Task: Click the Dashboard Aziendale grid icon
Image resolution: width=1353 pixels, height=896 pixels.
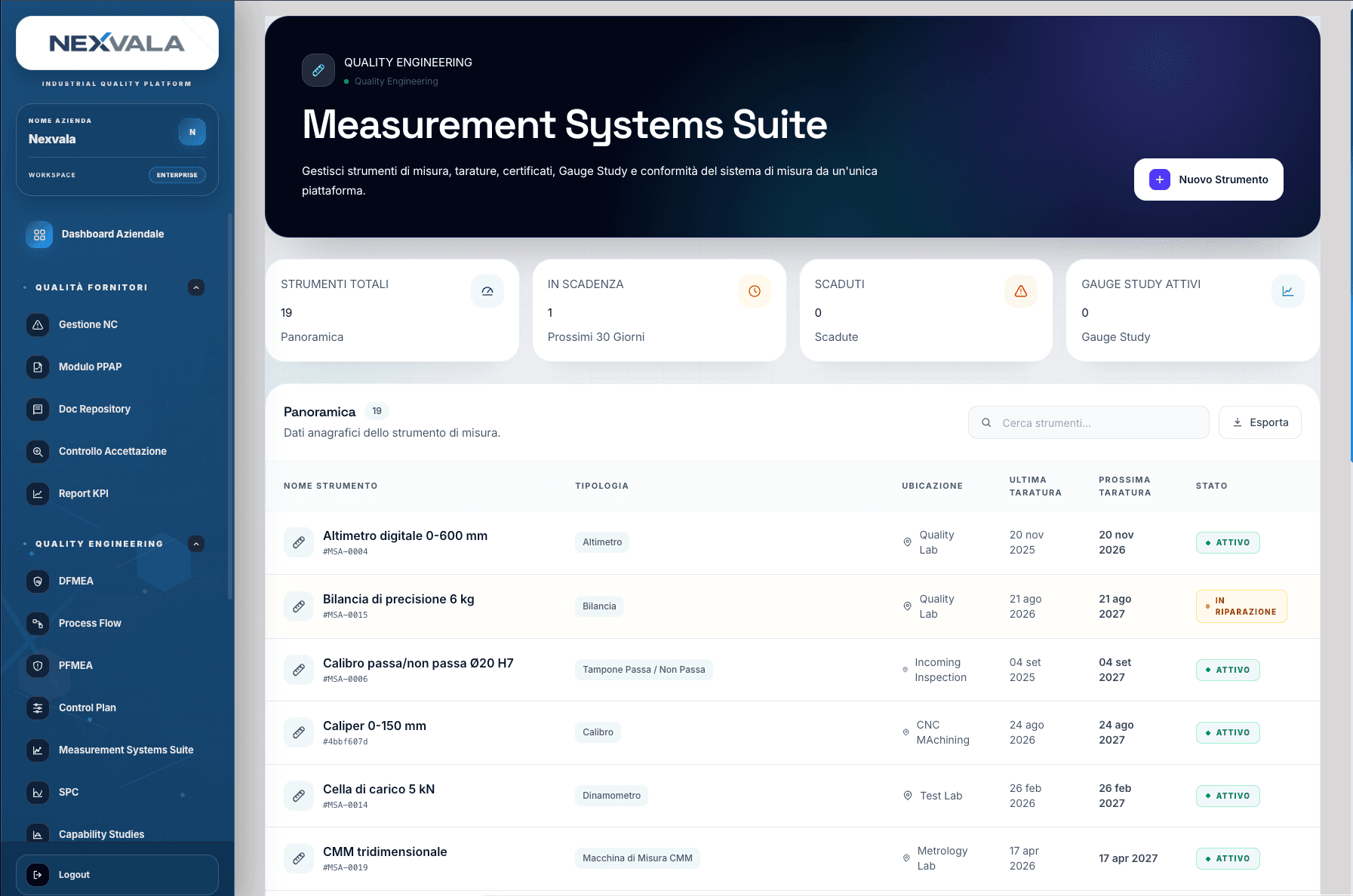Action: [39, 235]
